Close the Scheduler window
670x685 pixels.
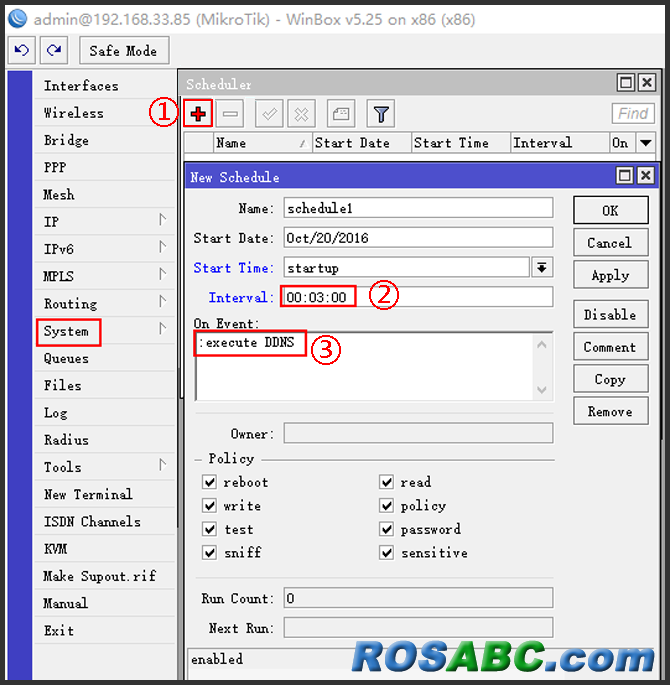[x=647, y=82]
